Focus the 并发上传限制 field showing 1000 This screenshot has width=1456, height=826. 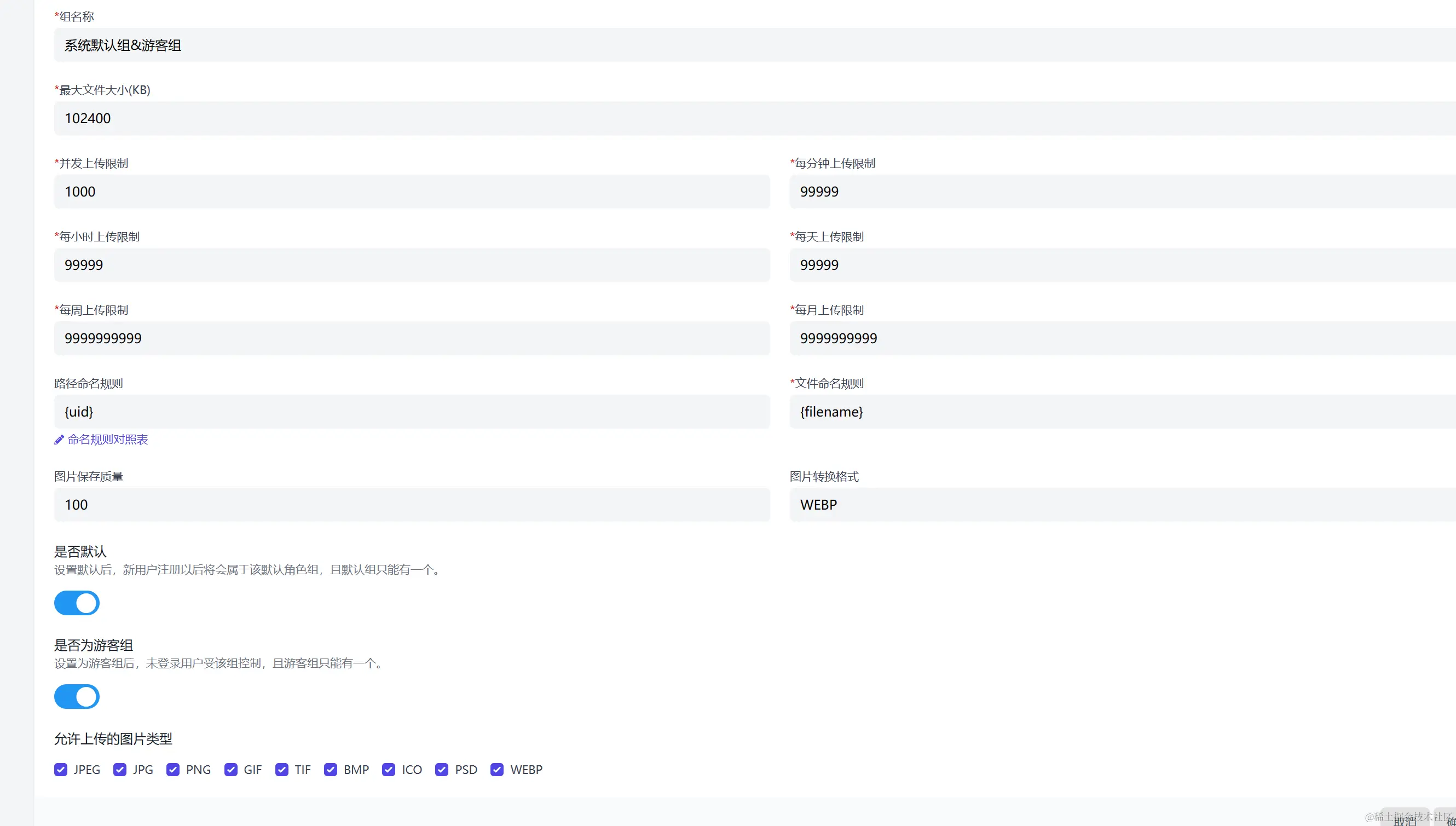[x=412, y=192]
